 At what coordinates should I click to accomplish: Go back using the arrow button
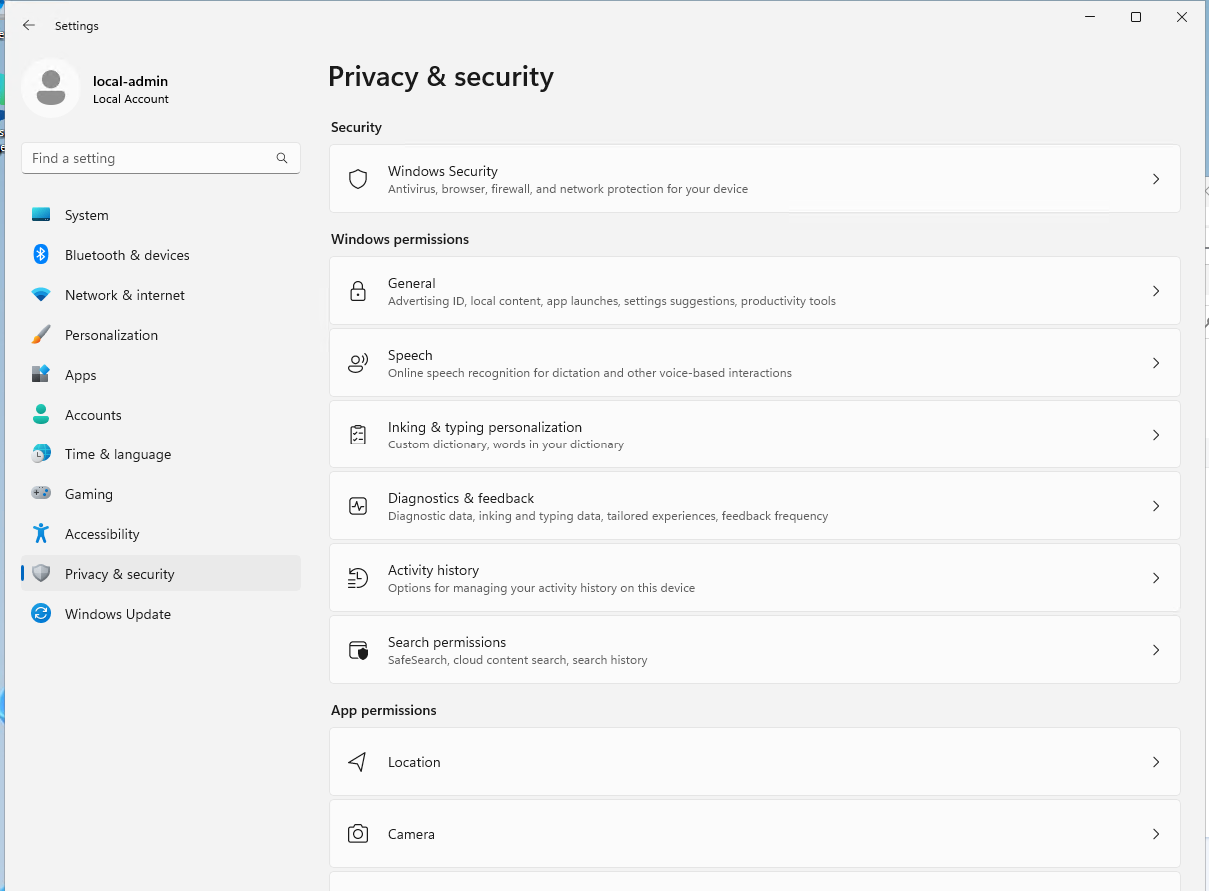pyautogui.click(x=29, y=25)
